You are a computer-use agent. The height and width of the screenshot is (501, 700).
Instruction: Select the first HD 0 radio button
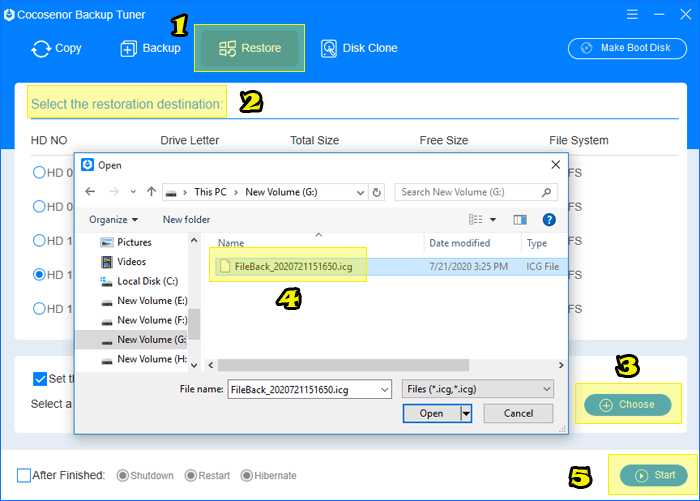(x=39, y=172)
